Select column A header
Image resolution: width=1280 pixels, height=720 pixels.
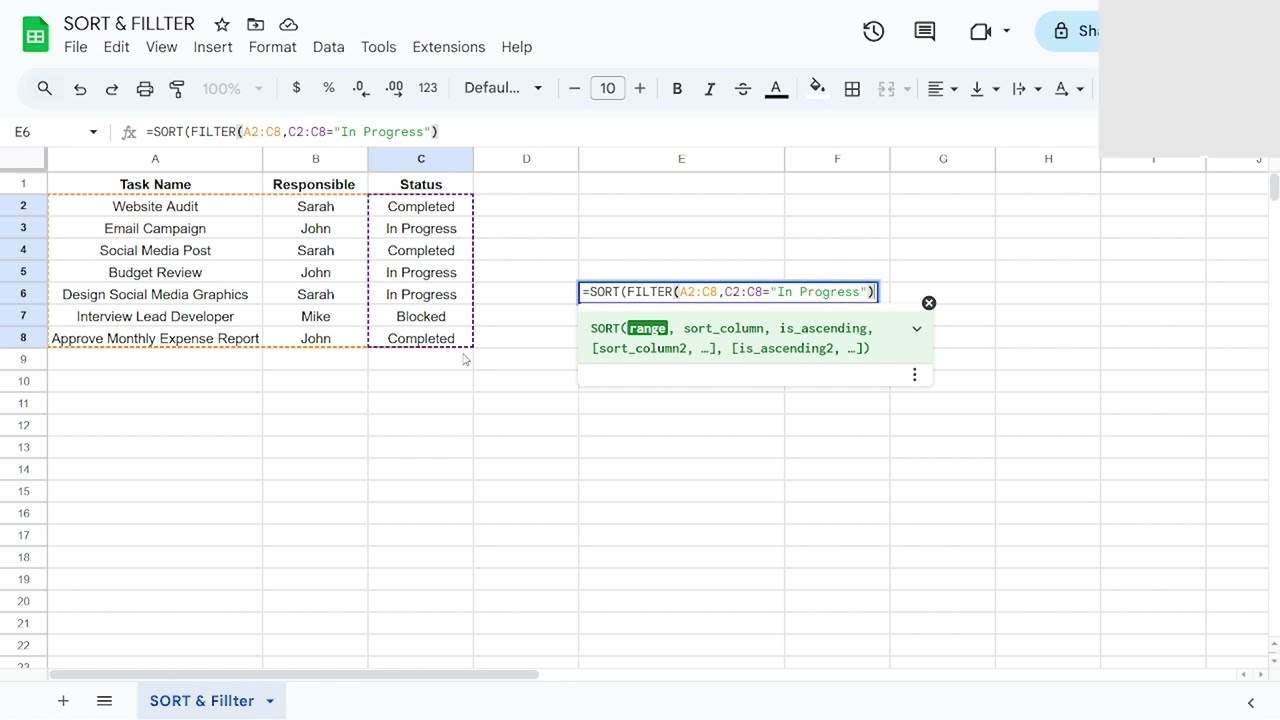pyautogui.click(x=155, y=159)
